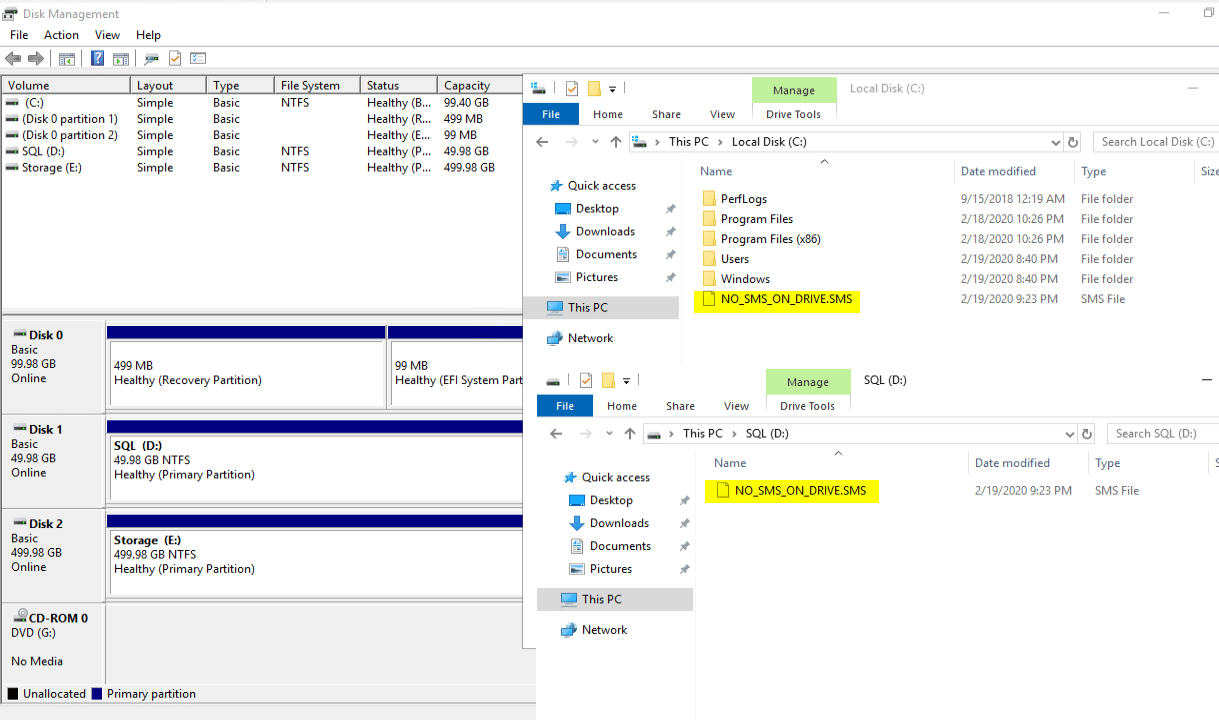
Task: Click Back arrow in SQL (D:) Explorer window
Action: pos(556,434)
